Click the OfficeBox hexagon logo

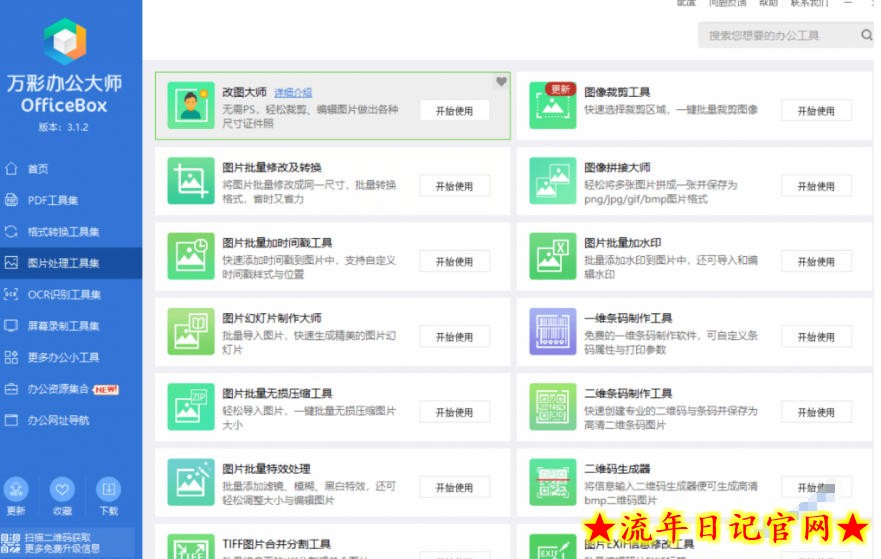click(x=65, y=41)
